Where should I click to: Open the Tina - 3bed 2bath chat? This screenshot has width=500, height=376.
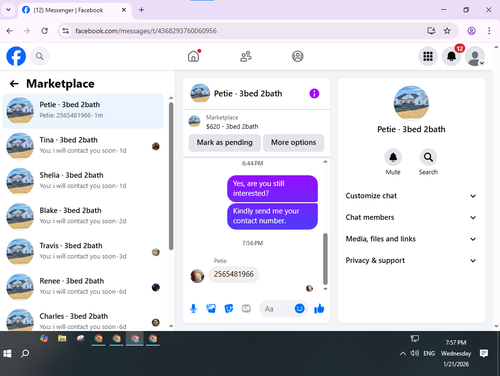[x=83, y=146]
